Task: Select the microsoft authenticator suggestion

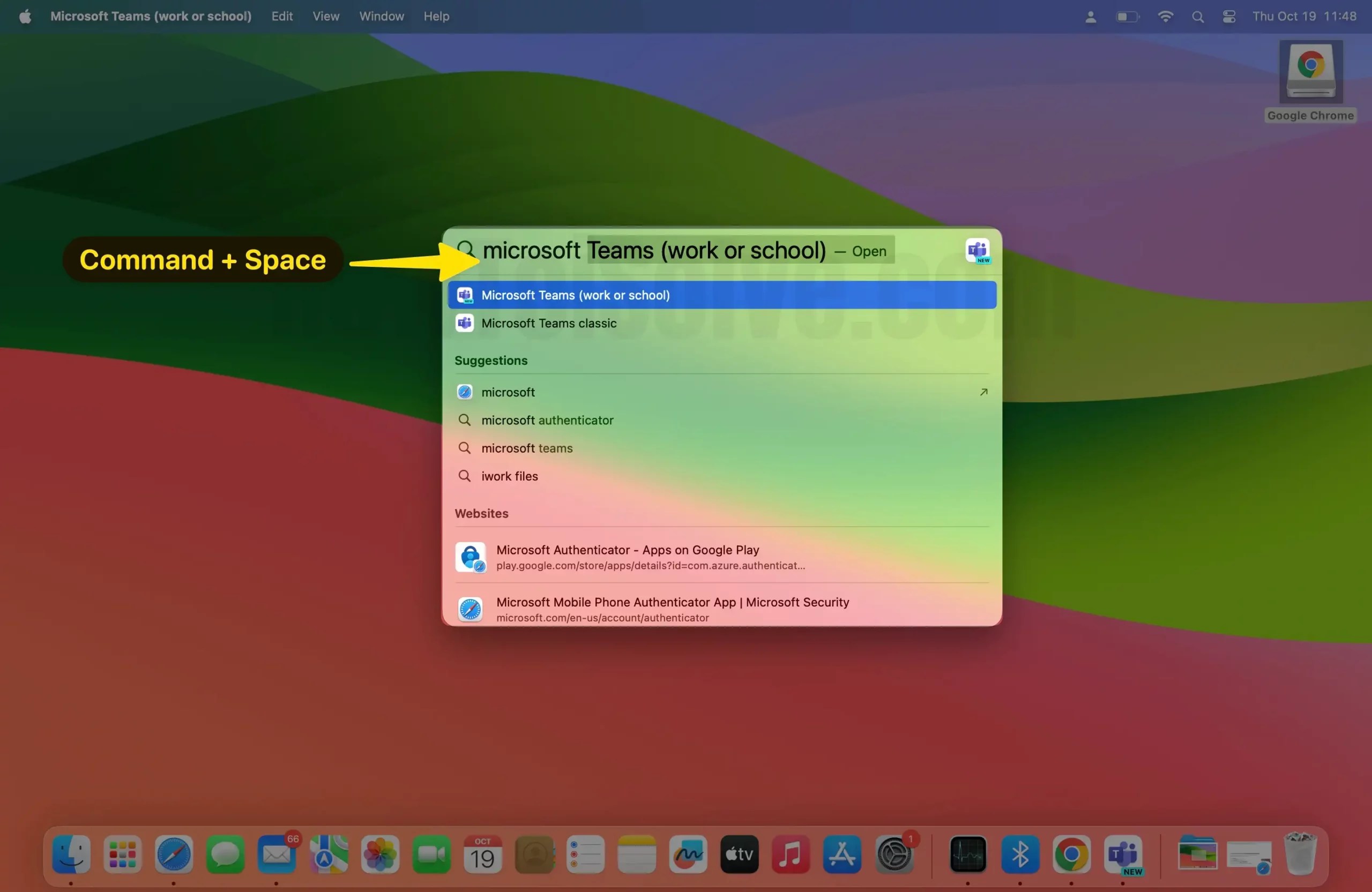Action: tap(547, 420)
